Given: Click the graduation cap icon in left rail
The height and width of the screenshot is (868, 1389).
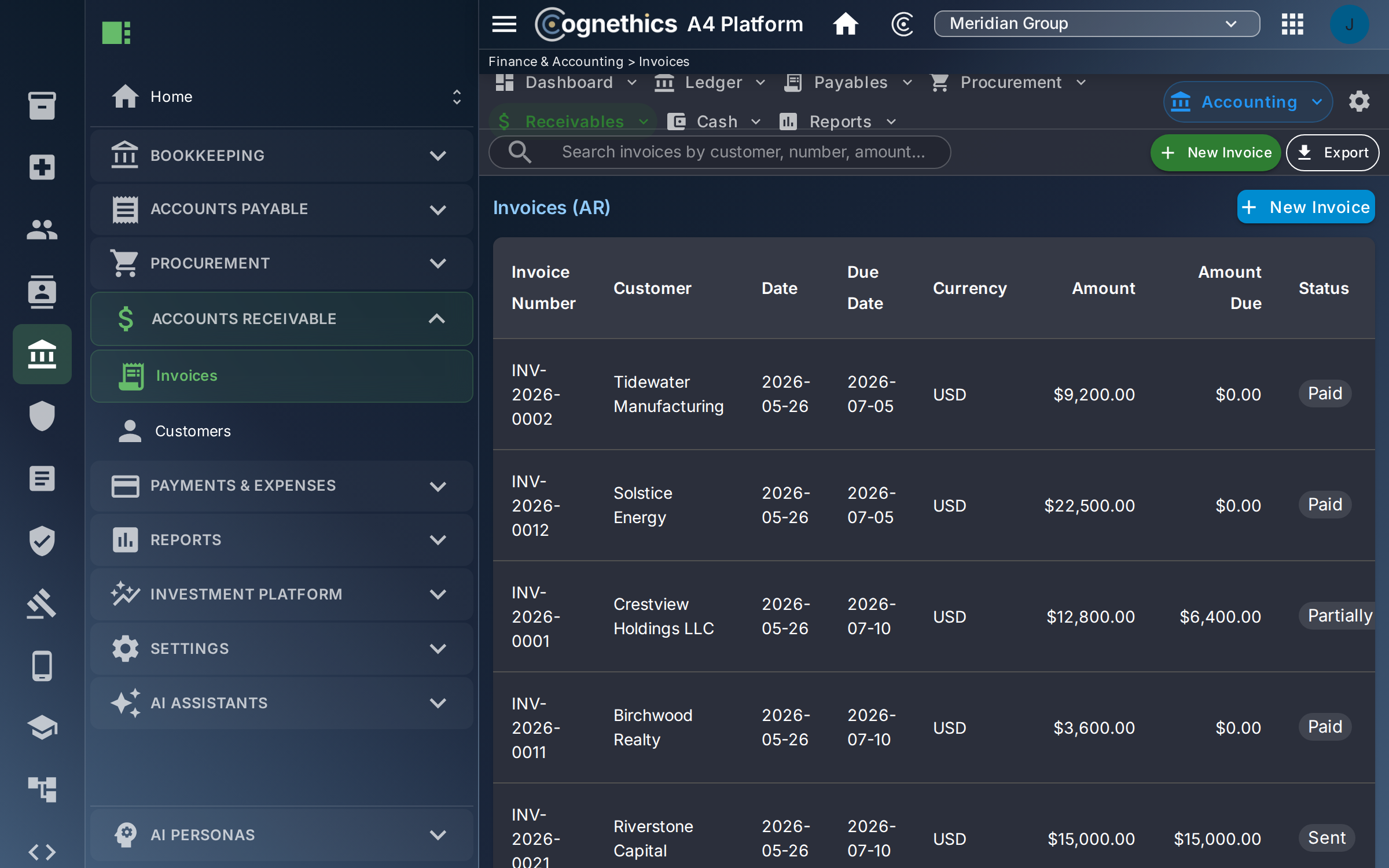Looking at the screenshot, I should coord(42,727).
